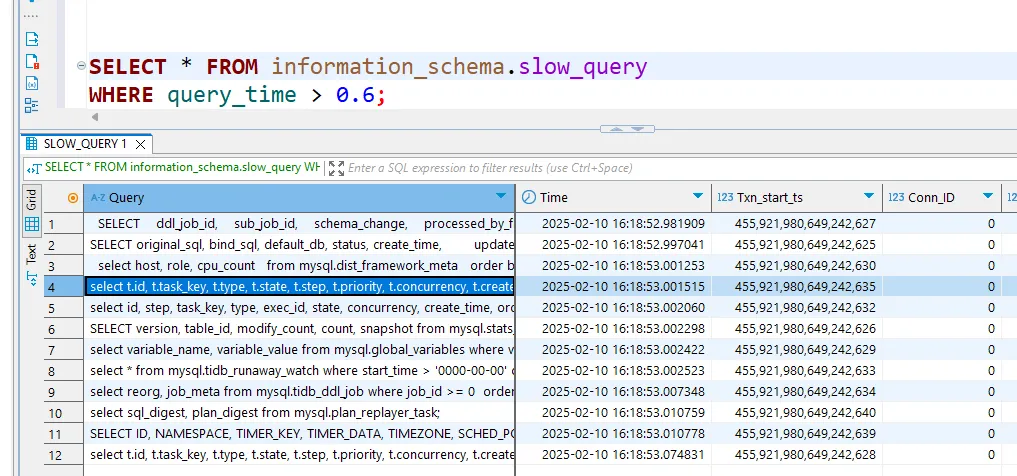1017x476 pixels.
Task: Click the table icon on the SLOW_QUERY 1 tab
Action: [31, 143]
